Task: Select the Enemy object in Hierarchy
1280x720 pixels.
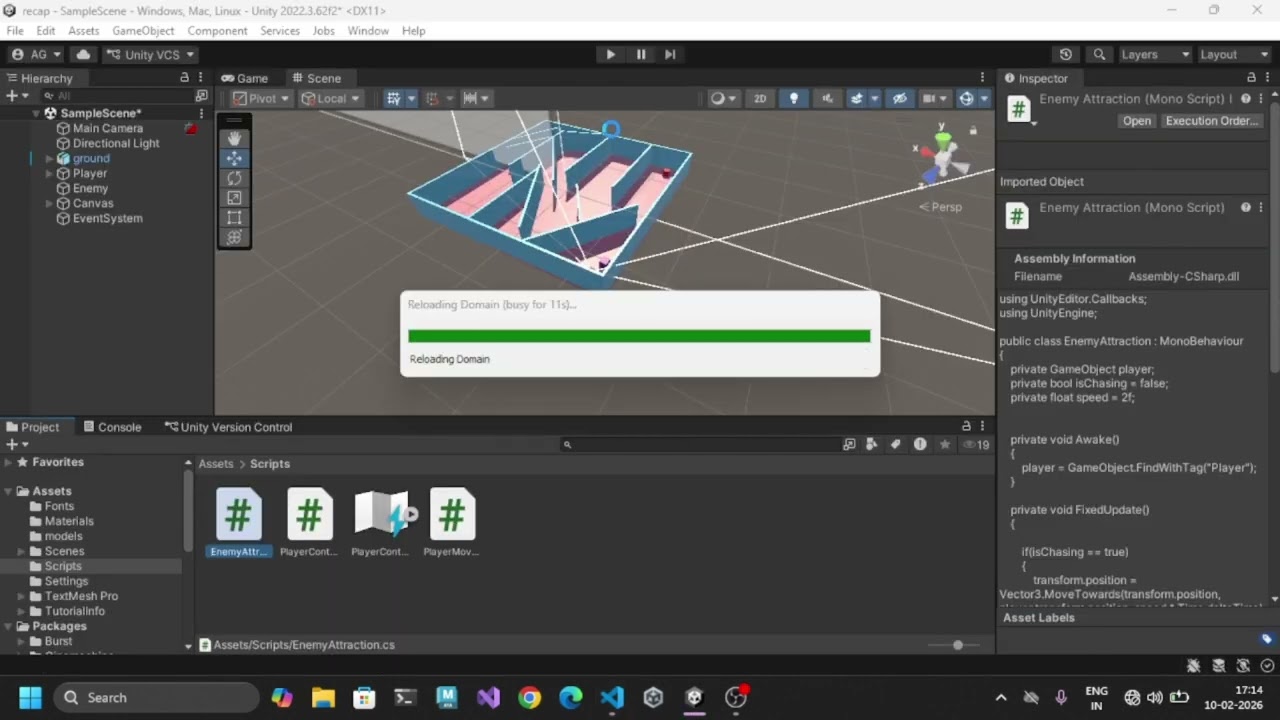Action: pos(90,188)
